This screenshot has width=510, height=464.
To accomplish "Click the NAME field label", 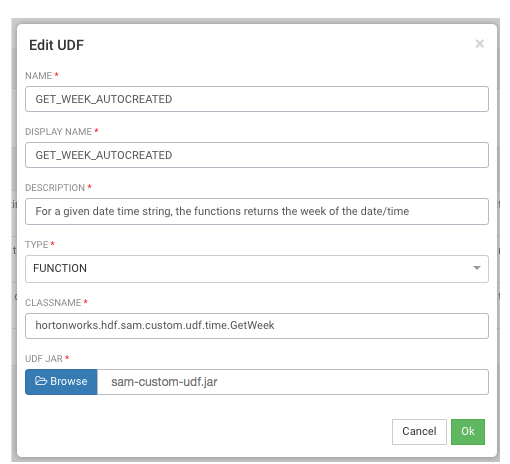I will point(38,76).
